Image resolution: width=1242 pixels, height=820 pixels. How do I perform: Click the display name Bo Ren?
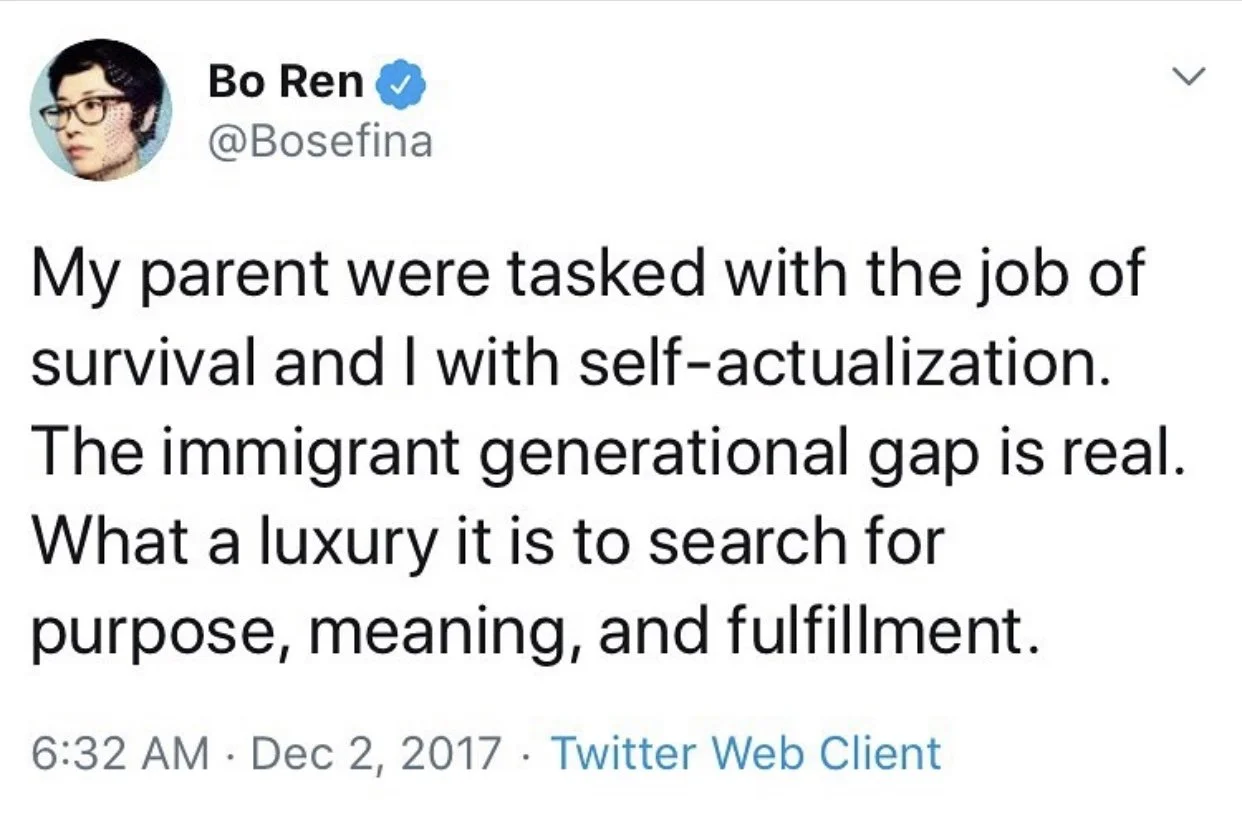click(x=286, y=84)
